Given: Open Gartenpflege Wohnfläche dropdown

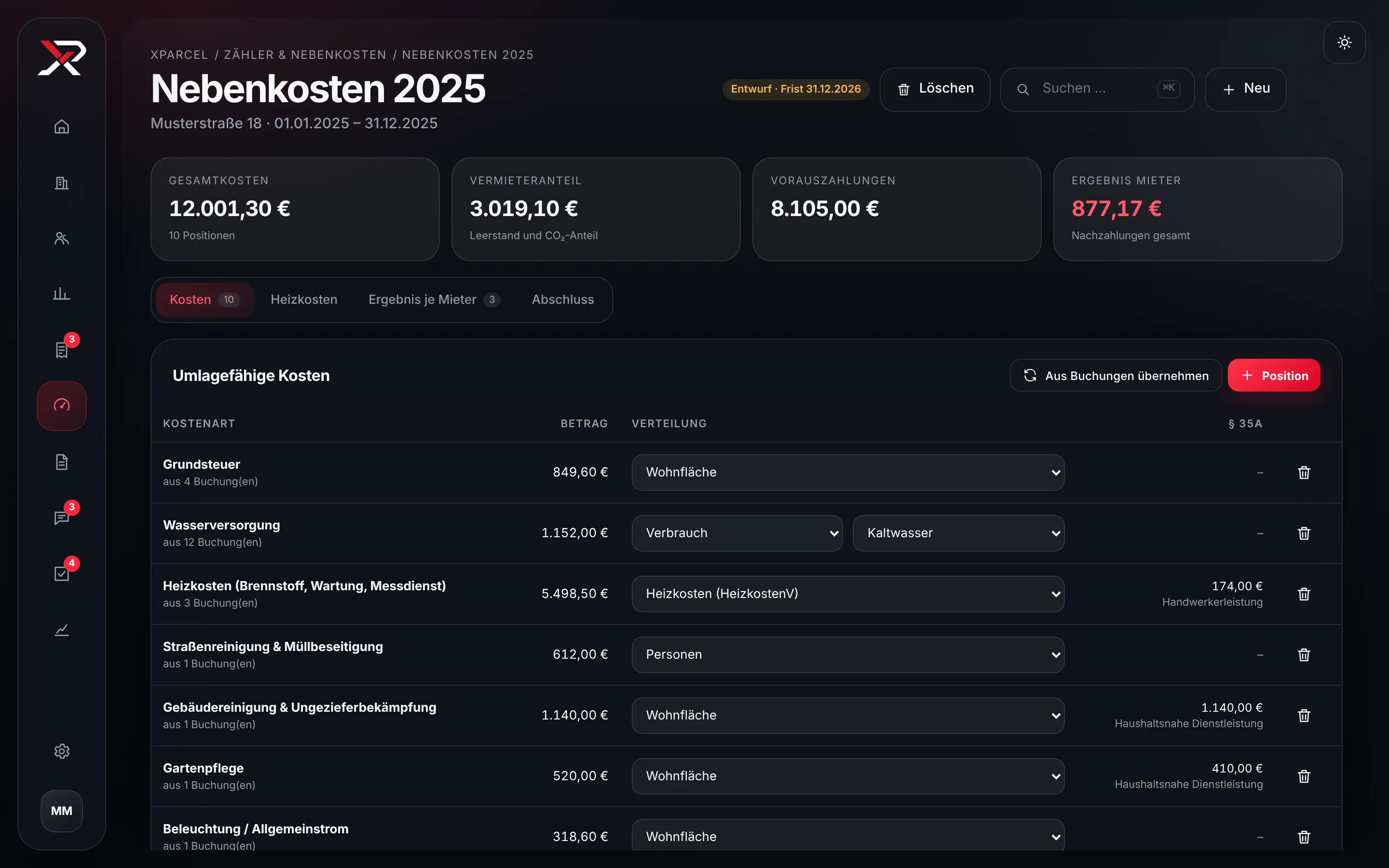Looking at the screenshot, I should [x=848, y=777].
